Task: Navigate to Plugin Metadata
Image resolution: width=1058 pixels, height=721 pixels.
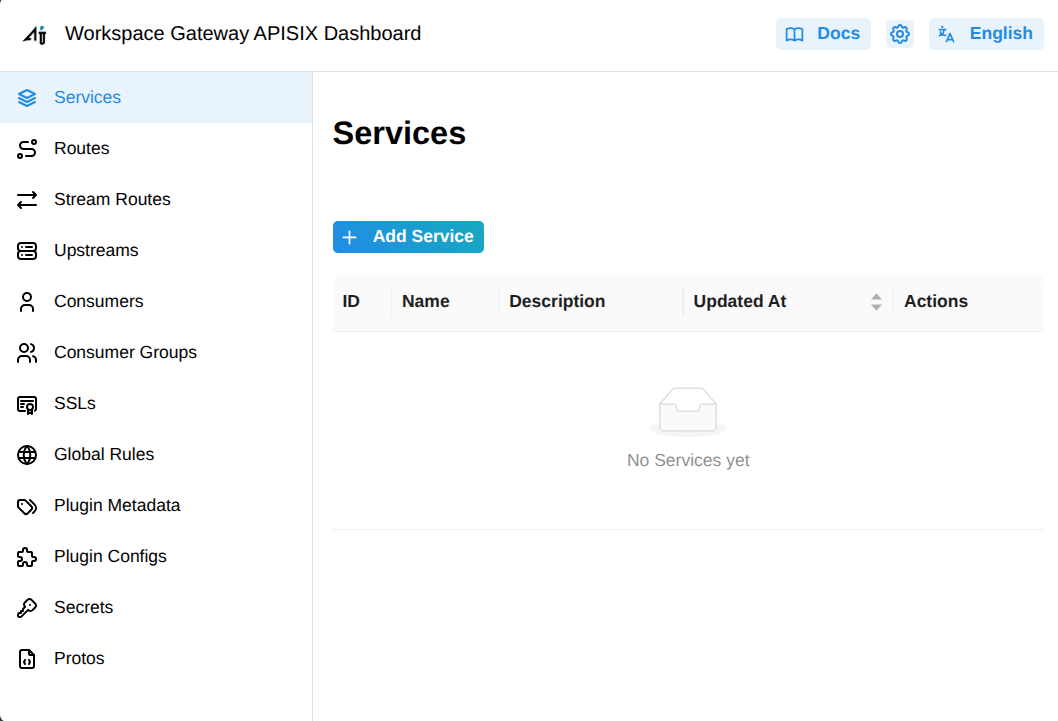Action: (156, 506)
